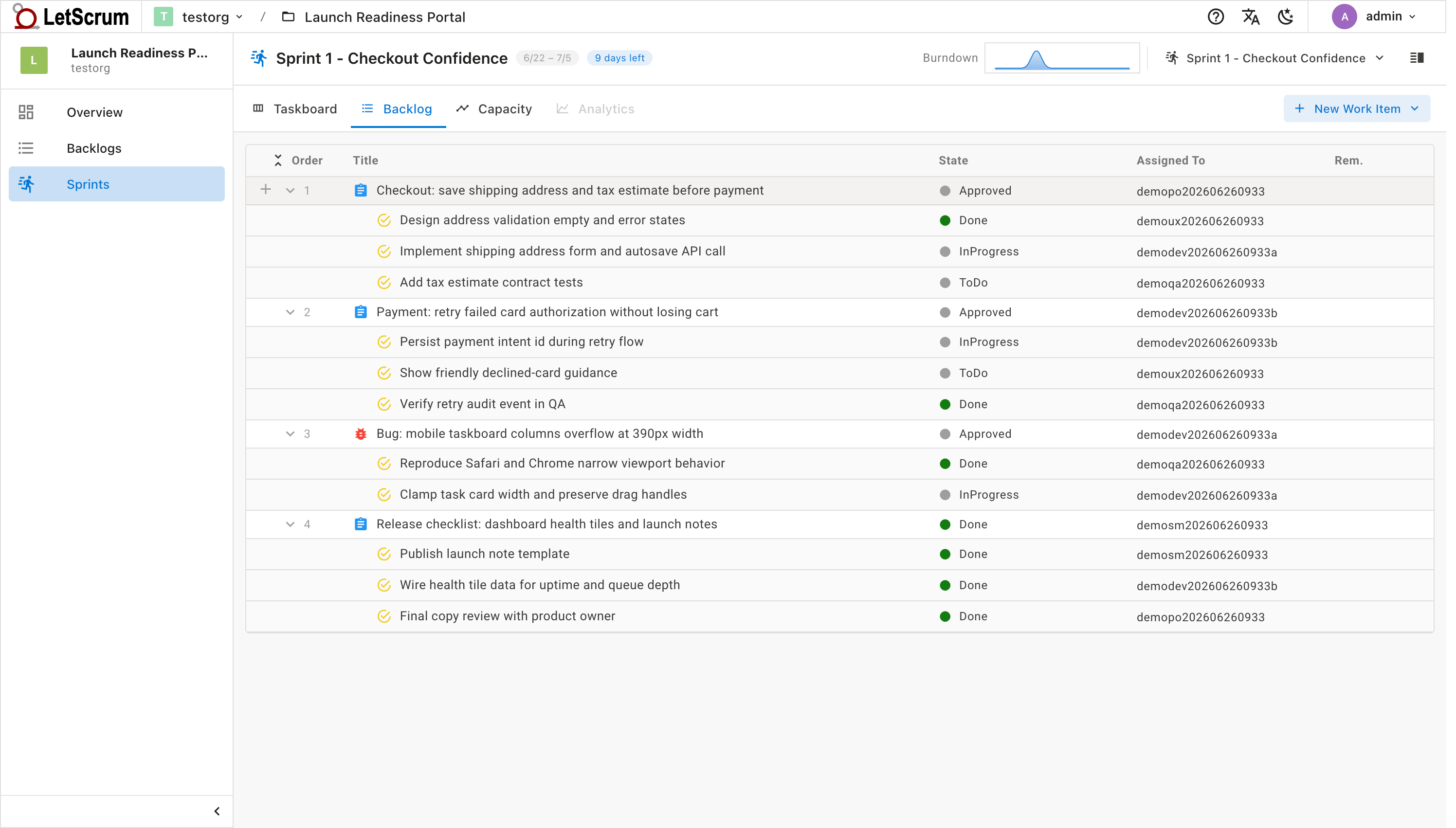Click task icon for Design address validation
This screenshot has height=828, width=1456.
click(384, 220)
